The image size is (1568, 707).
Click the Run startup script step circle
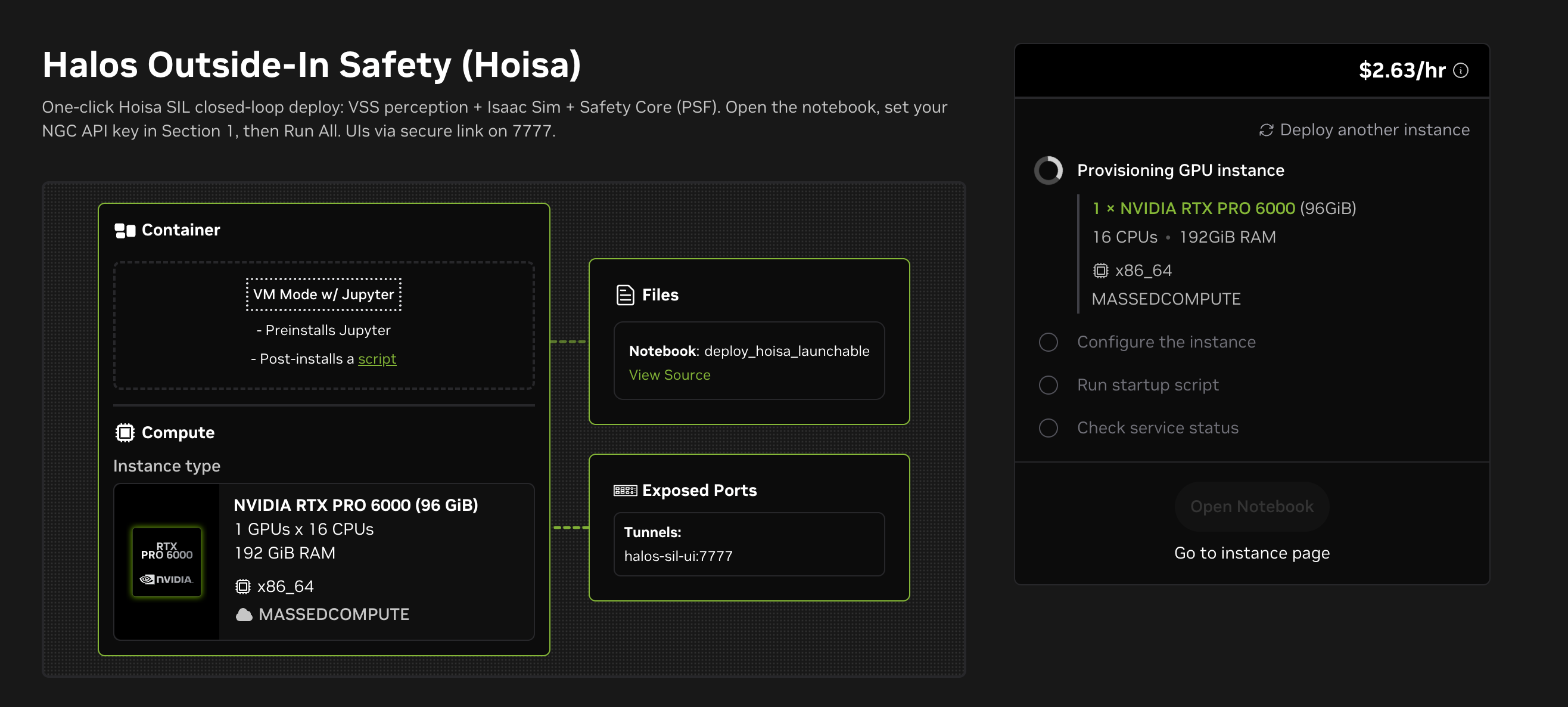1048,386
